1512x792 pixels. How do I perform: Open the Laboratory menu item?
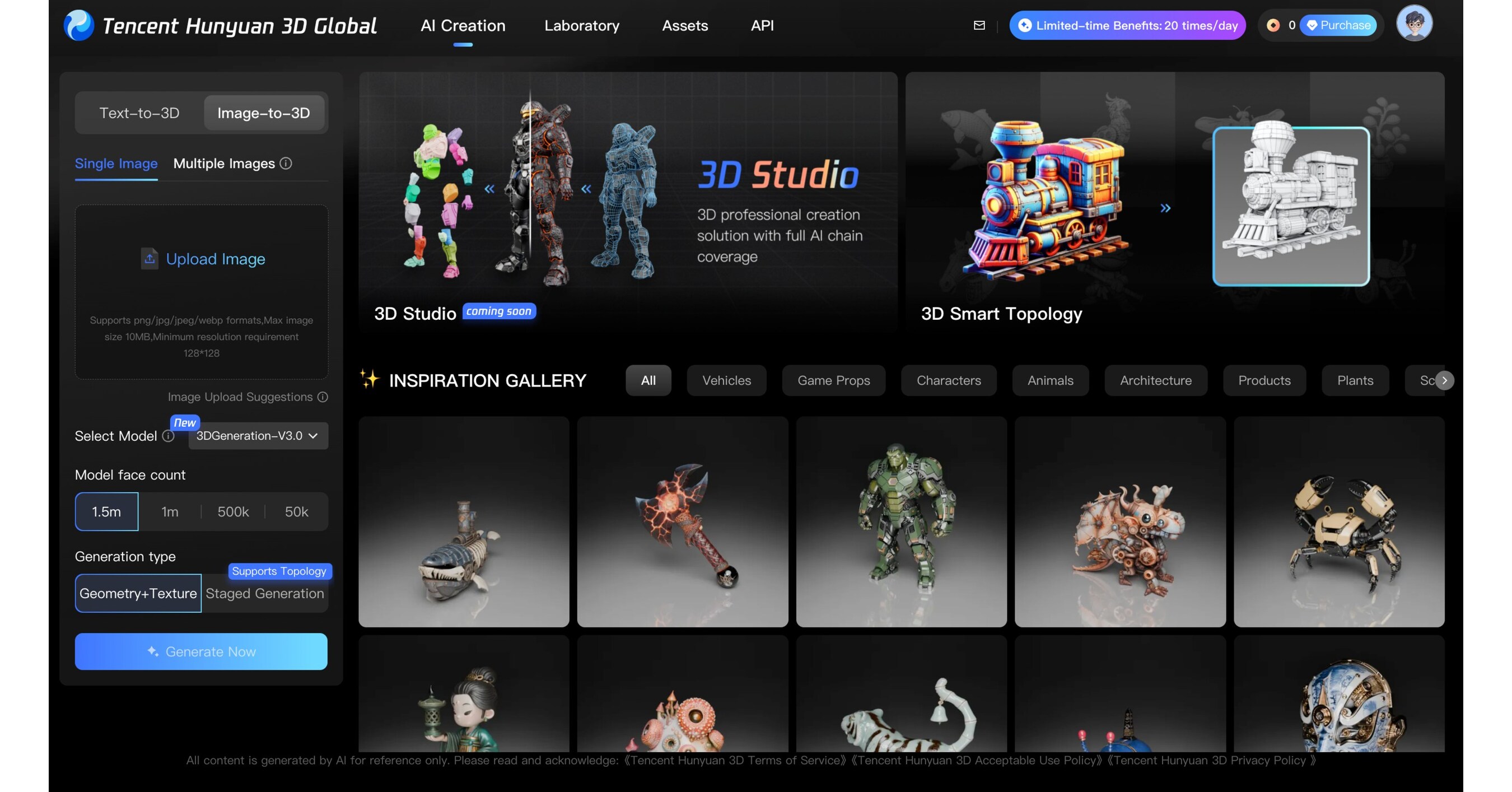582,25
